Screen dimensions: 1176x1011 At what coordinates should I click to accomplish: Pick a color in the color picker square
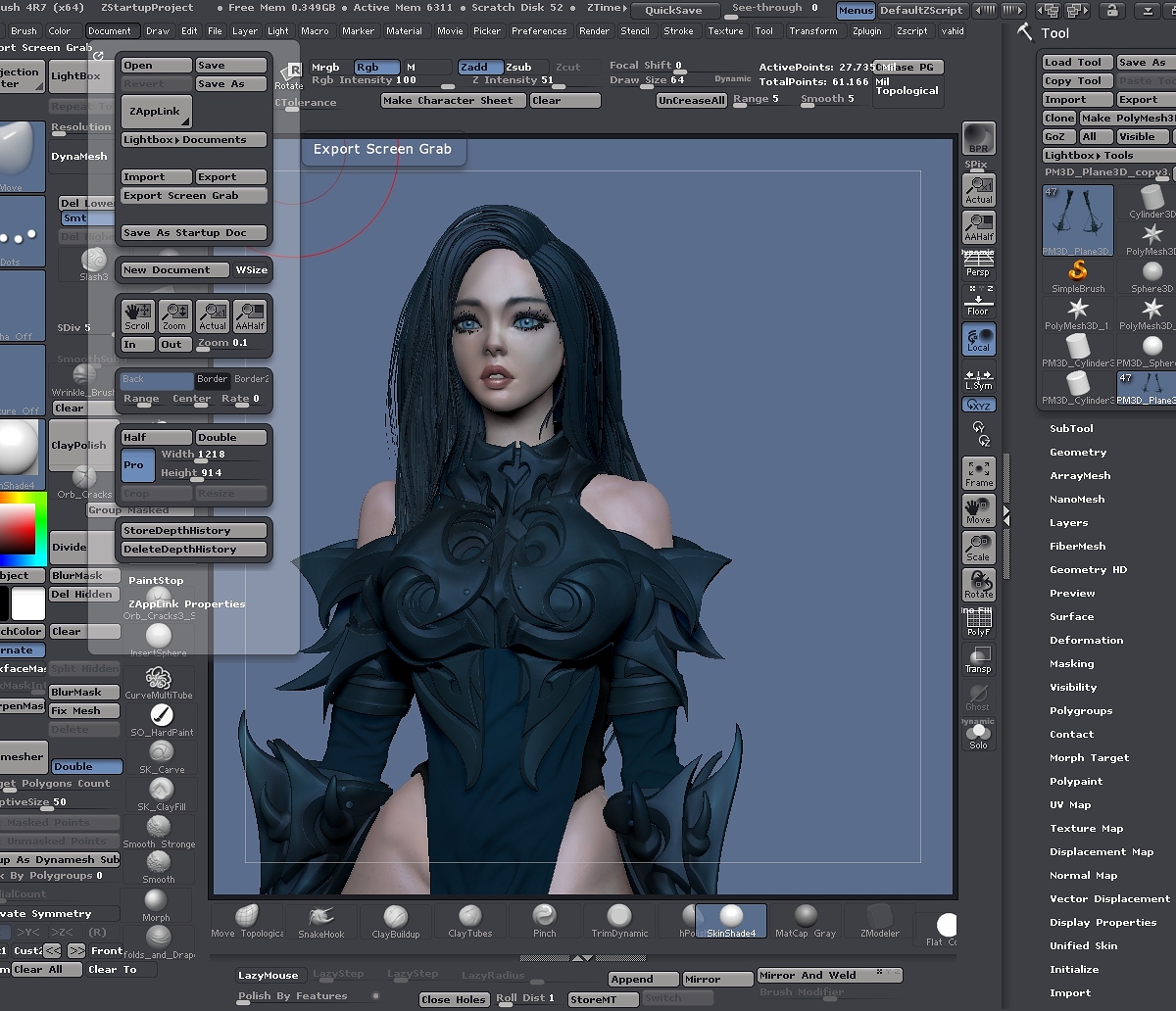click(x=17, y=529)
